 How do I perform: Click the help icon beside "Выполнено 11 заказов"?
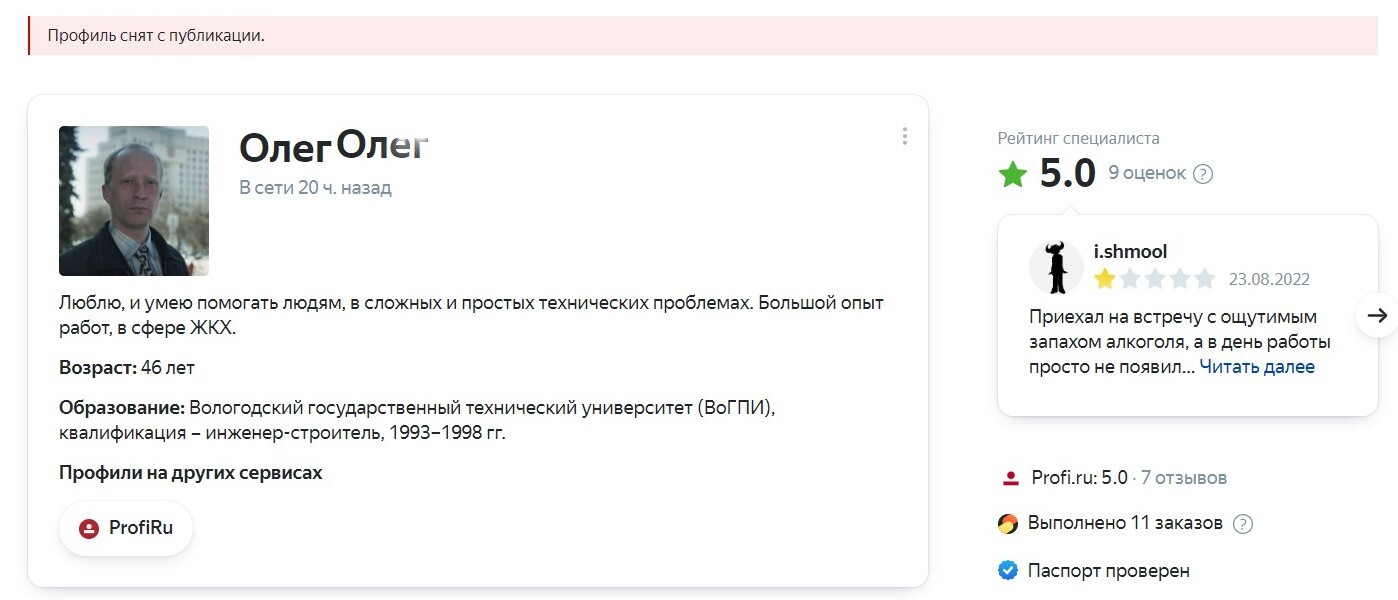pyautogui.click(x=1243, y=524)
